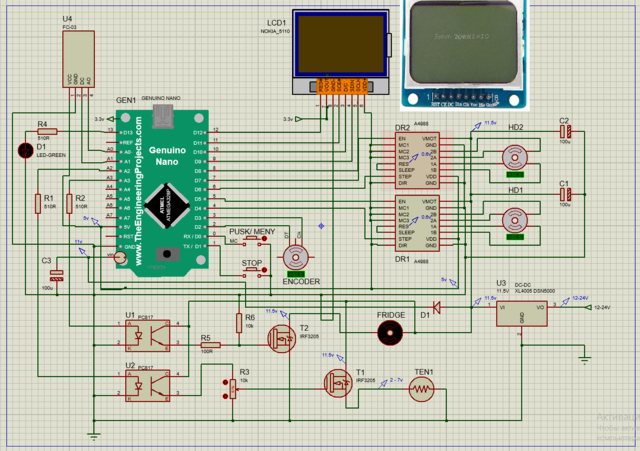Click the HD1 motor green status box

pos(515,237)
